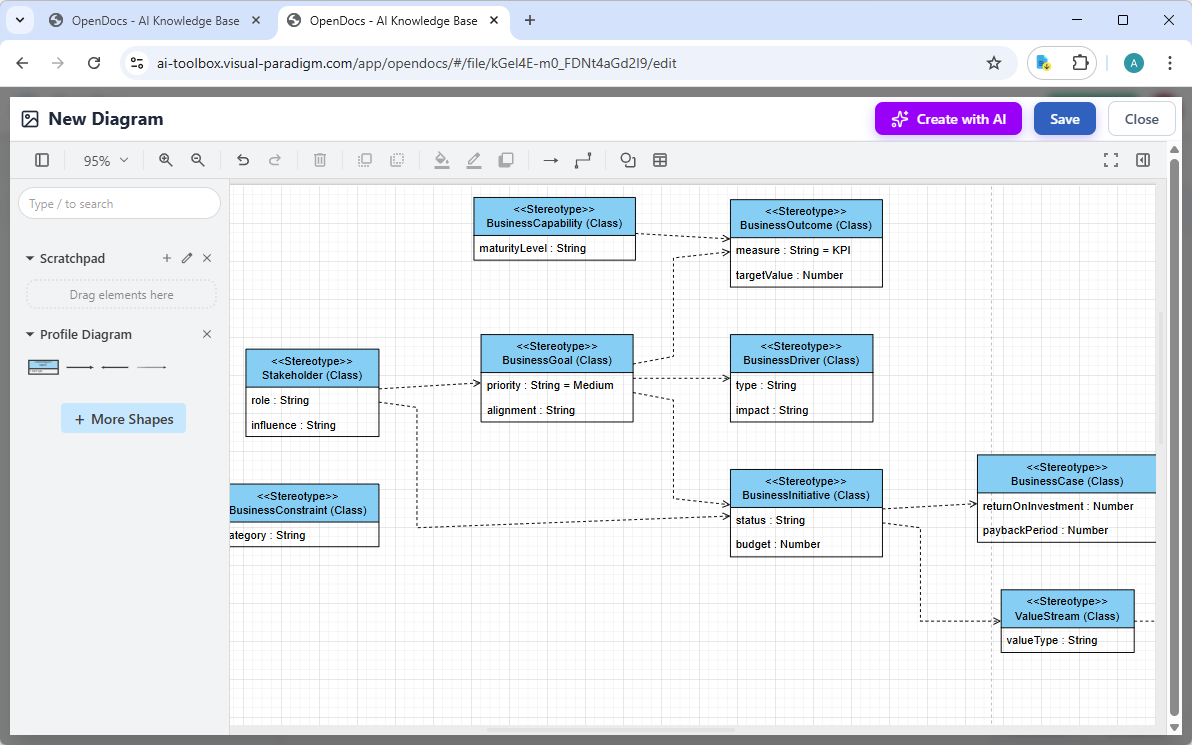Open the shadow/copy style tool in the toolbar
Screen dimensions: 1192x745
point(505,160)
